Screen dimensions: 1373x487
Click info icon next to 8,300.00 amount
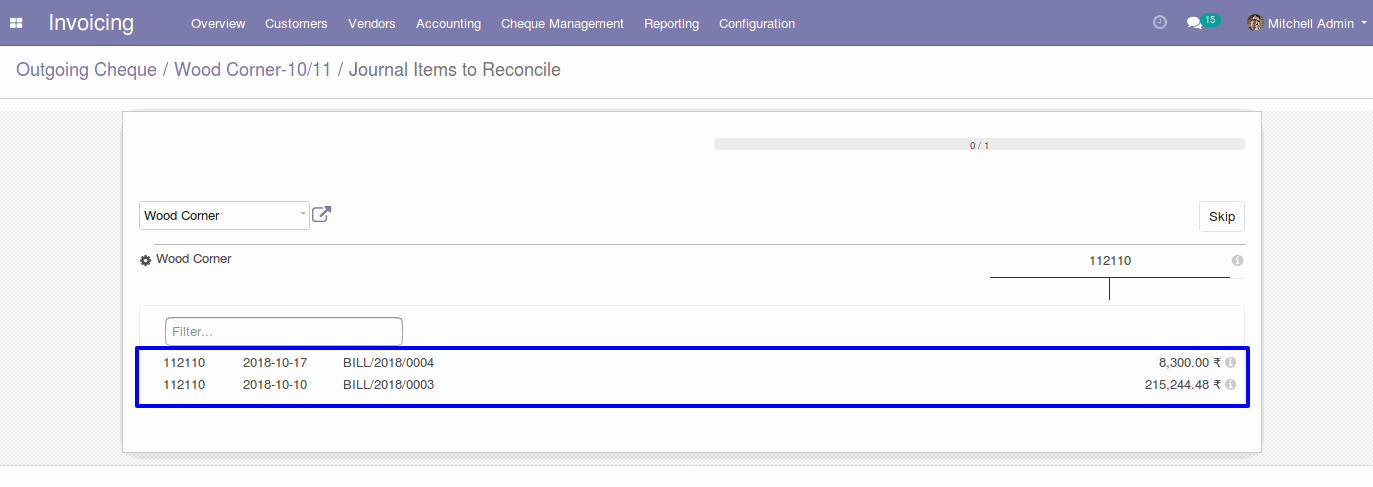(1231, 363)
